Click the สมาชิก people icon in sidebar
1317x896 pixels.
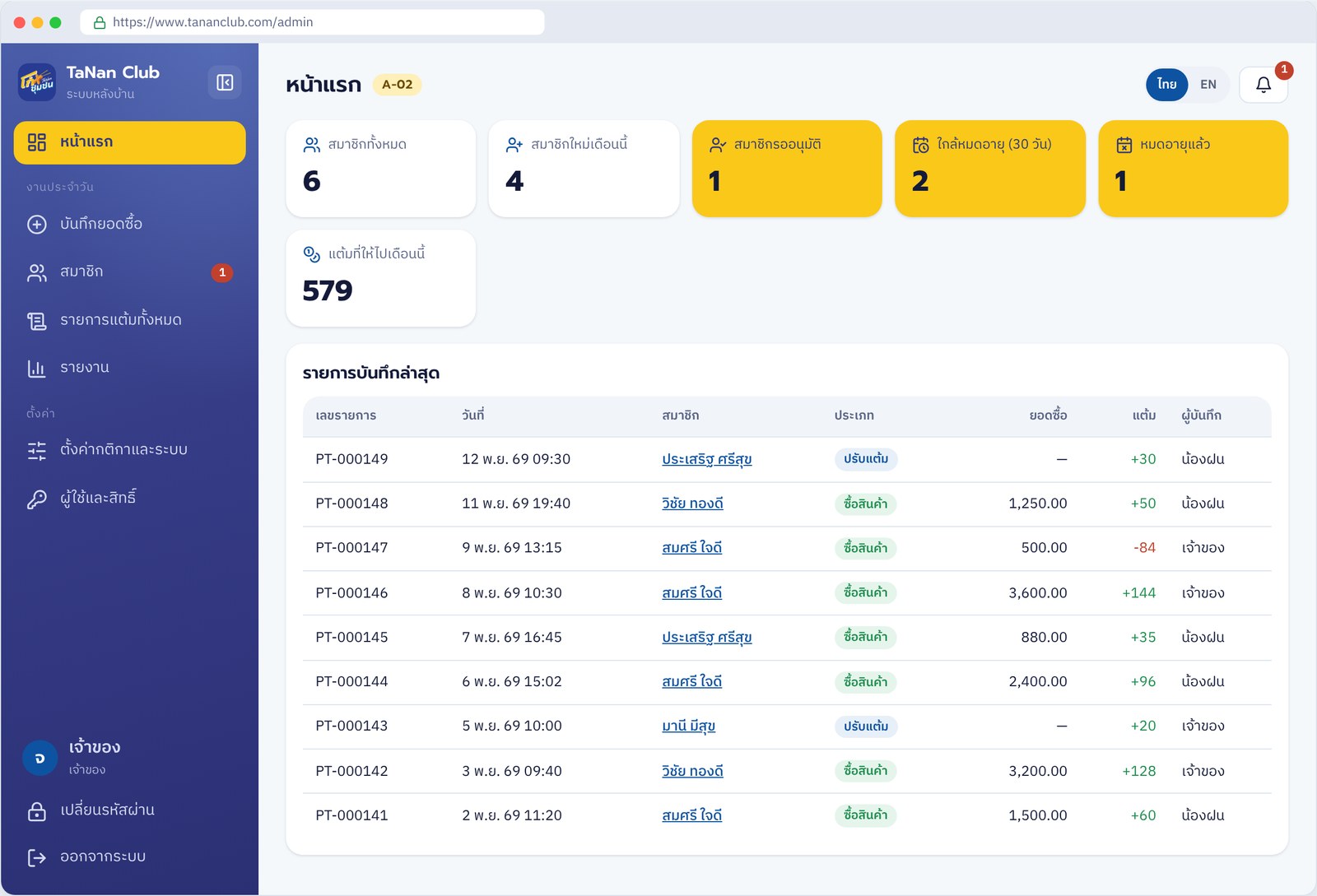coord(37,273)
